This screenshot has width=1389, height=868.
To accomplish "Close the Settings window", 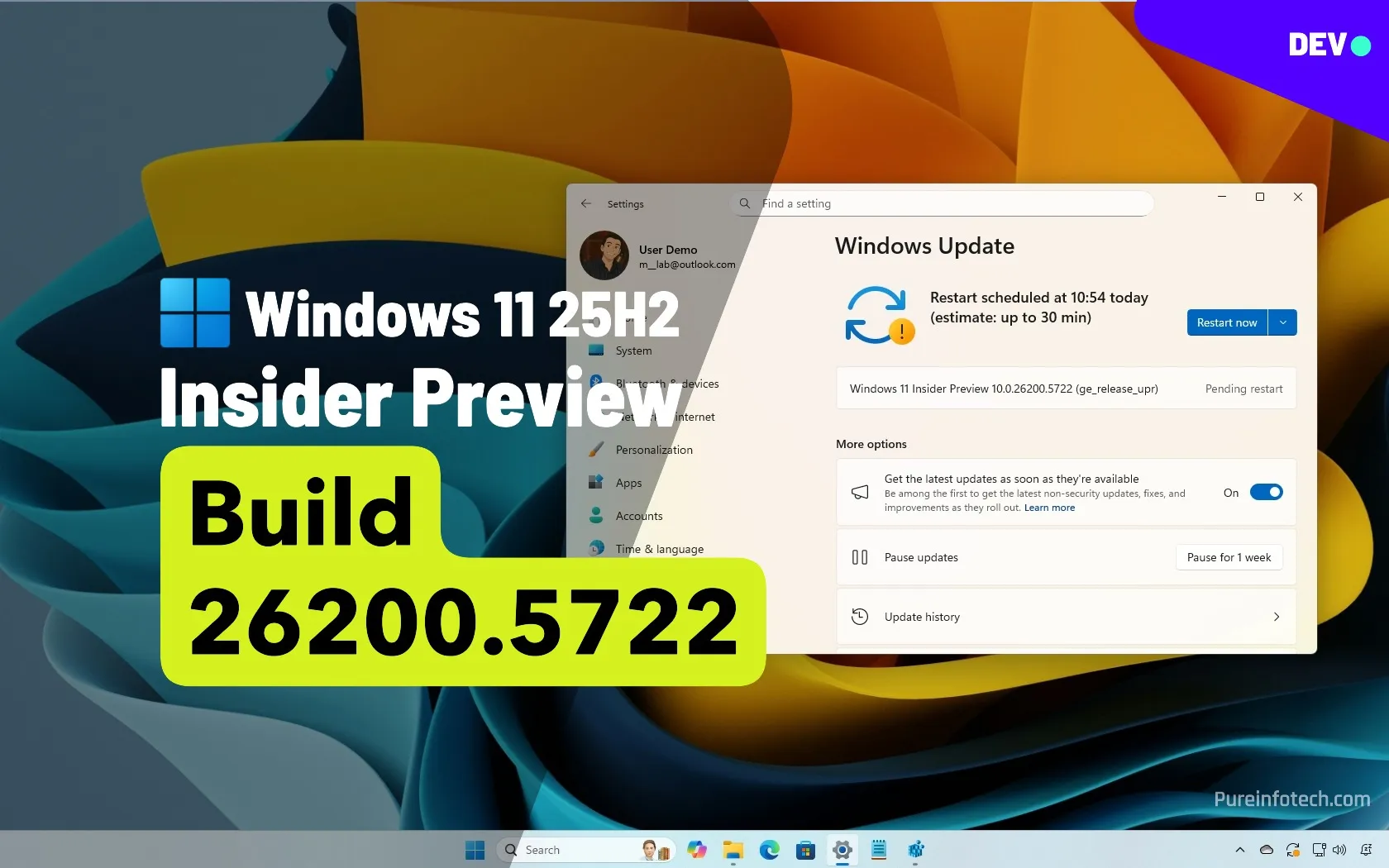I will [x=1298, y=197].
